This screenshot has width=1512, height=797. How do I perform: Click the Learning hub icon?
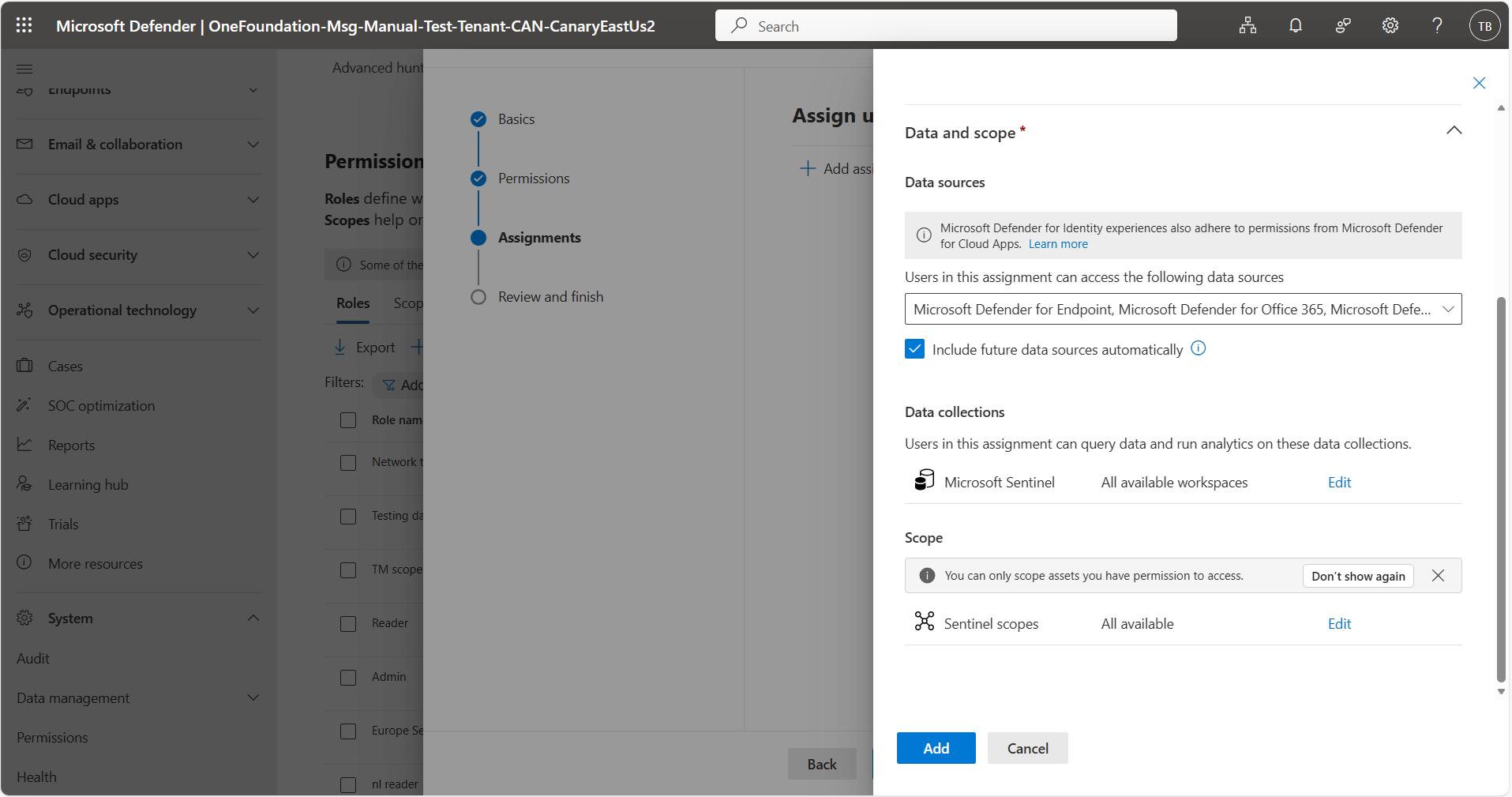pos(24,484)
